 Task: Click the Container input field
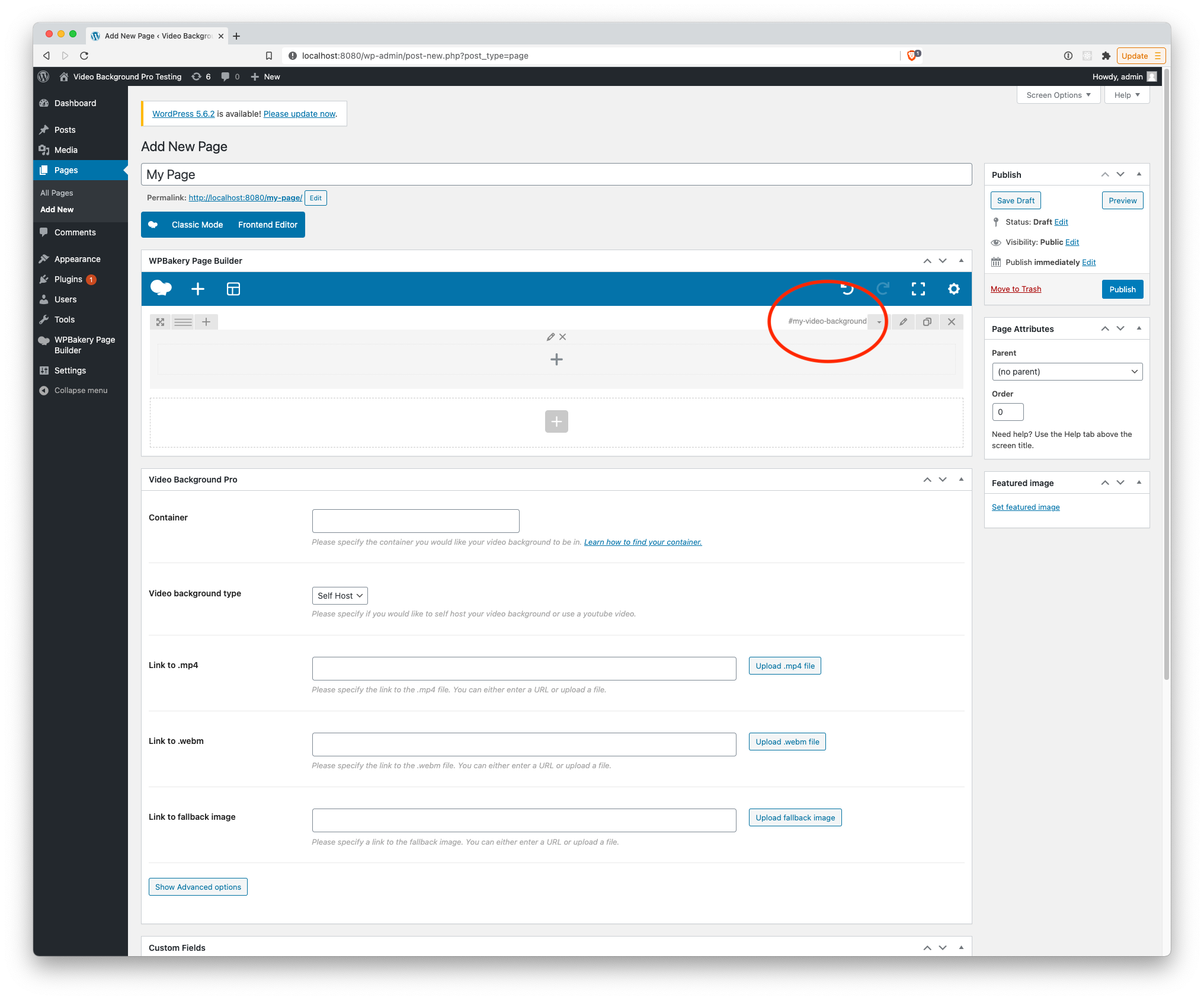click(416, 520)
